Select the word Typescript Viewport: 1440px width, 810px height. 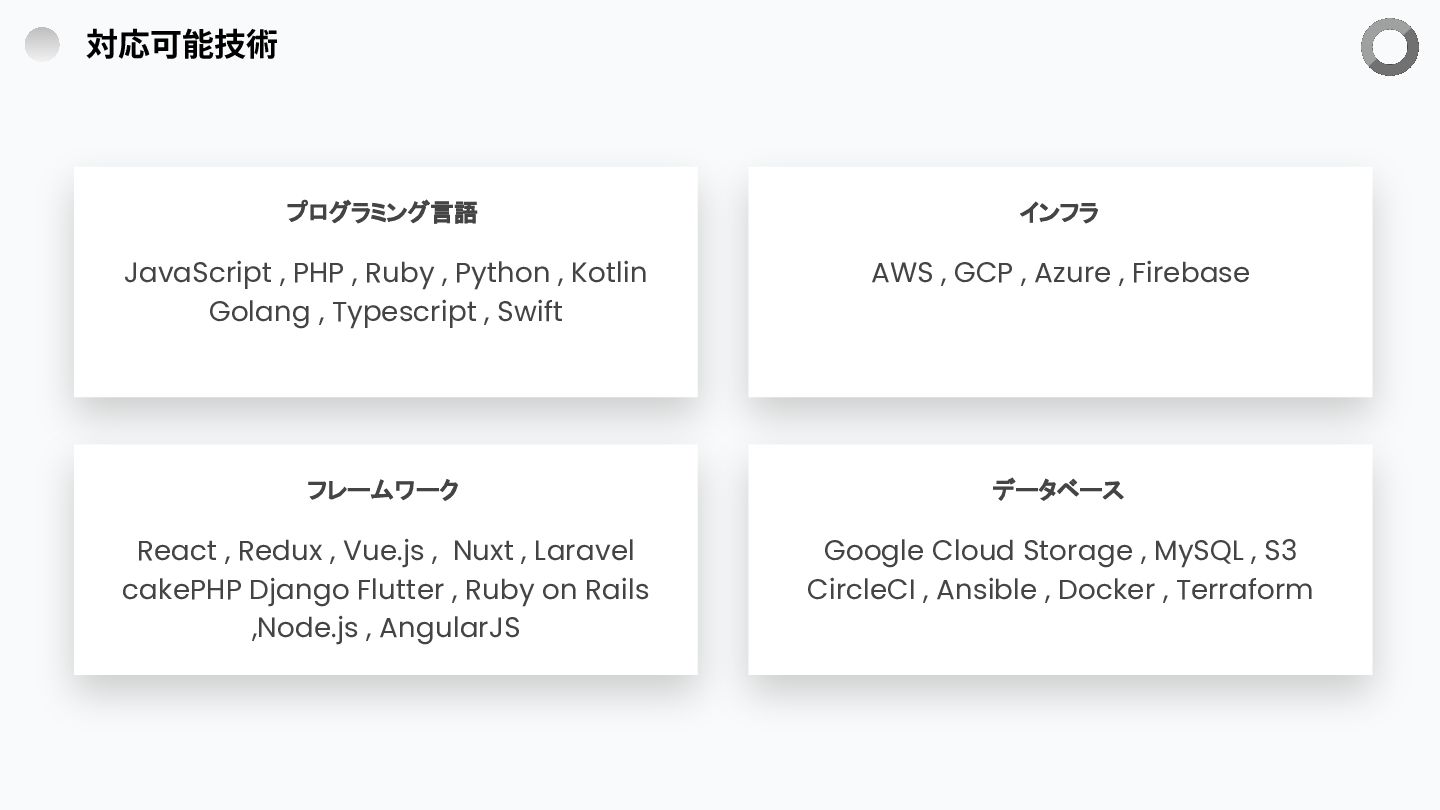click(404, 312)
